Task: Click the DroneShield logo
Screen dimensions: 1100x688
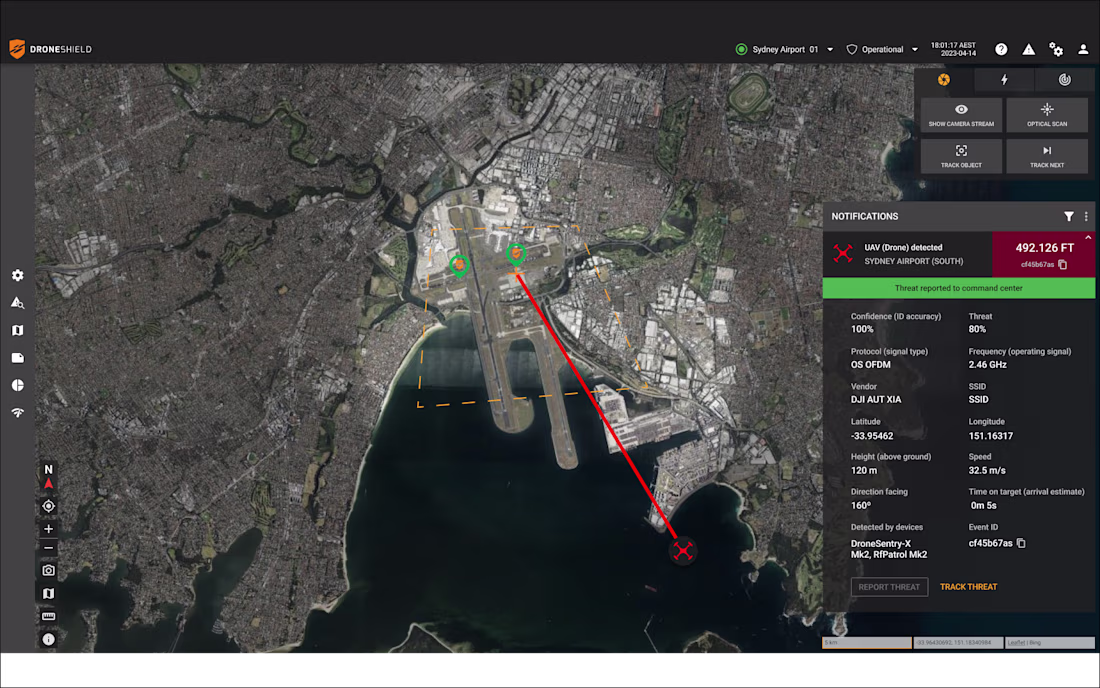Action: click(50, 49)
